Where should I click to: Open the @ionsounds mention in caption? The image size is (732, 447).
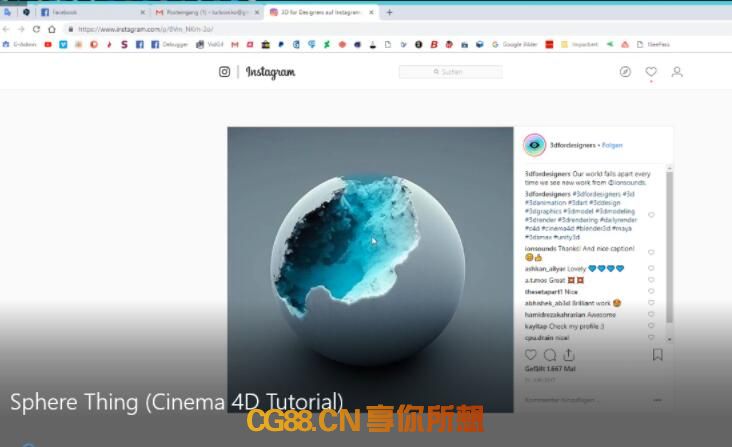pyautogui.click(x=627, y=182)
